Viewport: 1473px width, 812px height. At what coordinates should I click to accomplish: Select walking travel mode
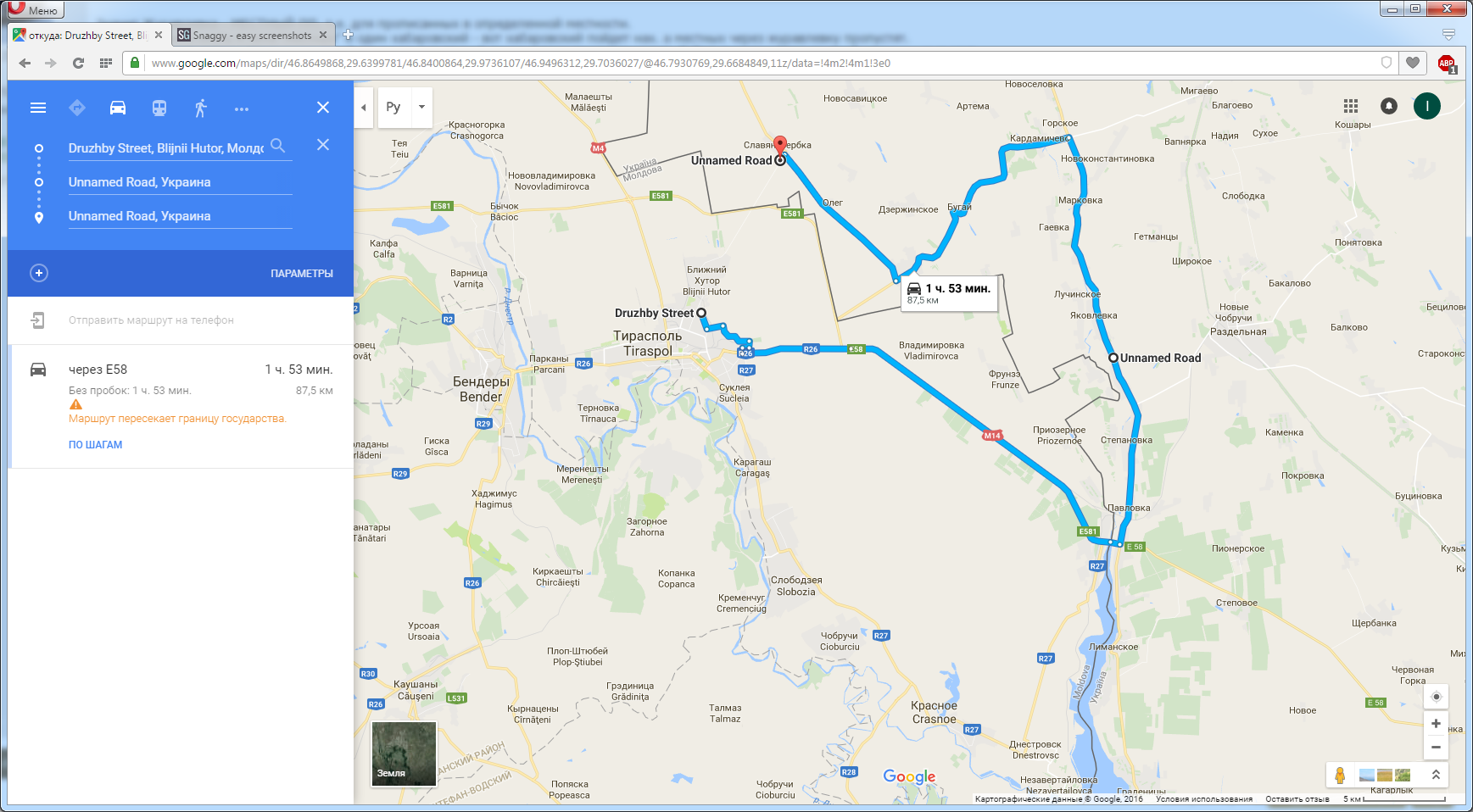(200, 108)
